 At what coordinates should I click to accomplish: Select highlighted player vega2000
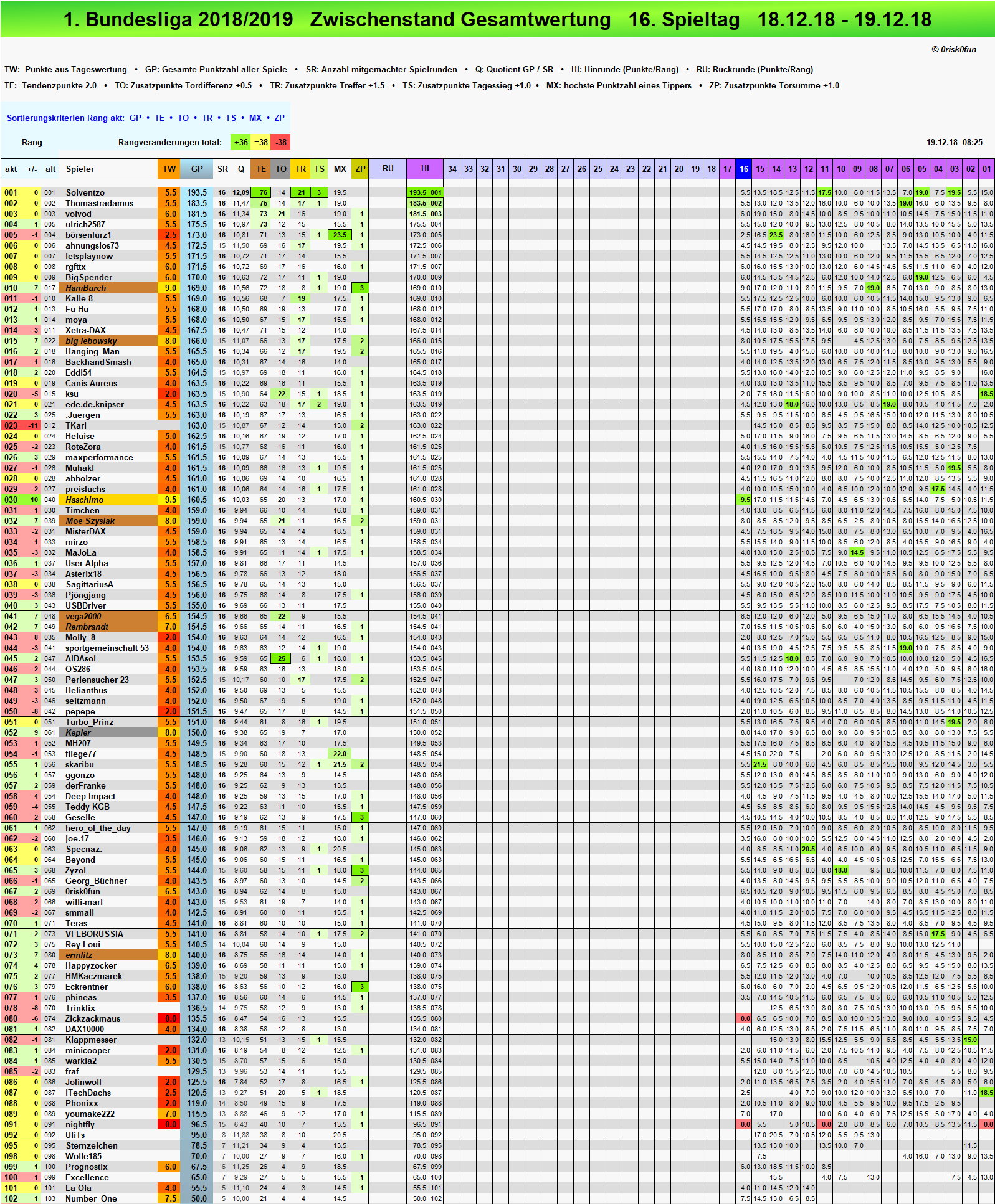(83, 616)
